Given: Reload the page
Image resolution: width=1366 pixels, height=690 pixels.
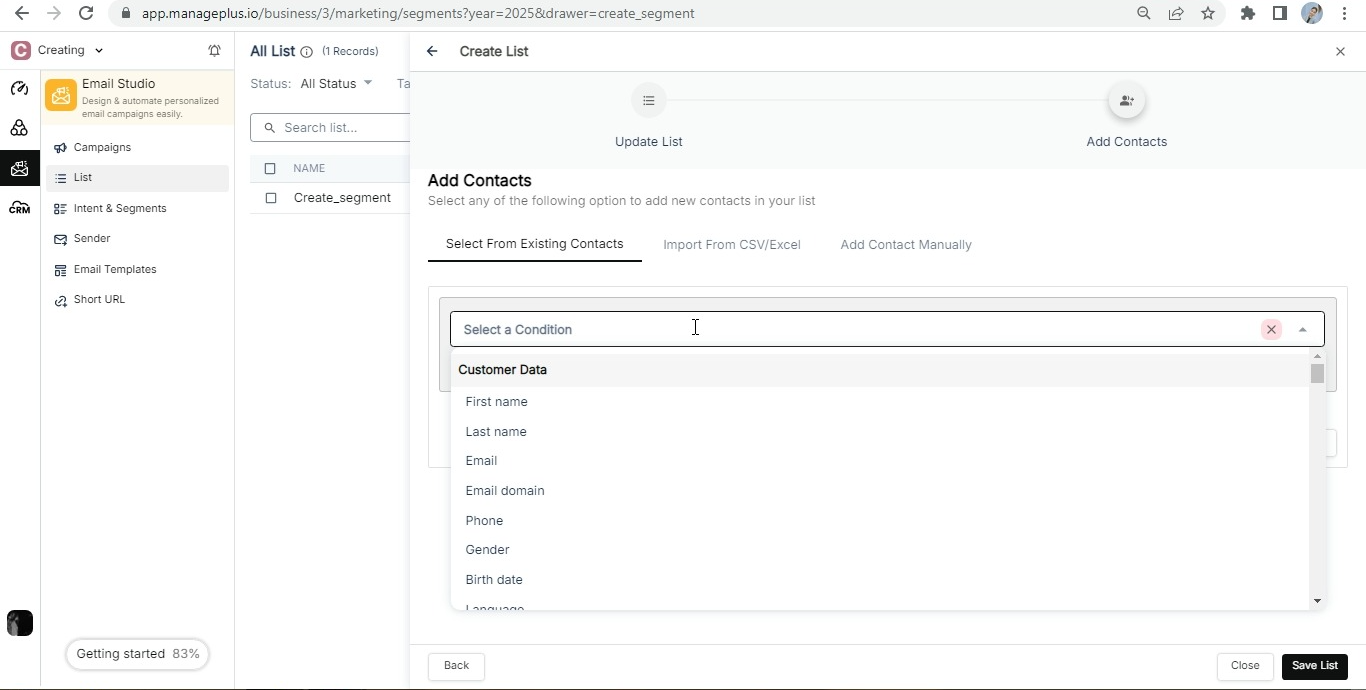Looking at the screenshot, I should (86, 14).
